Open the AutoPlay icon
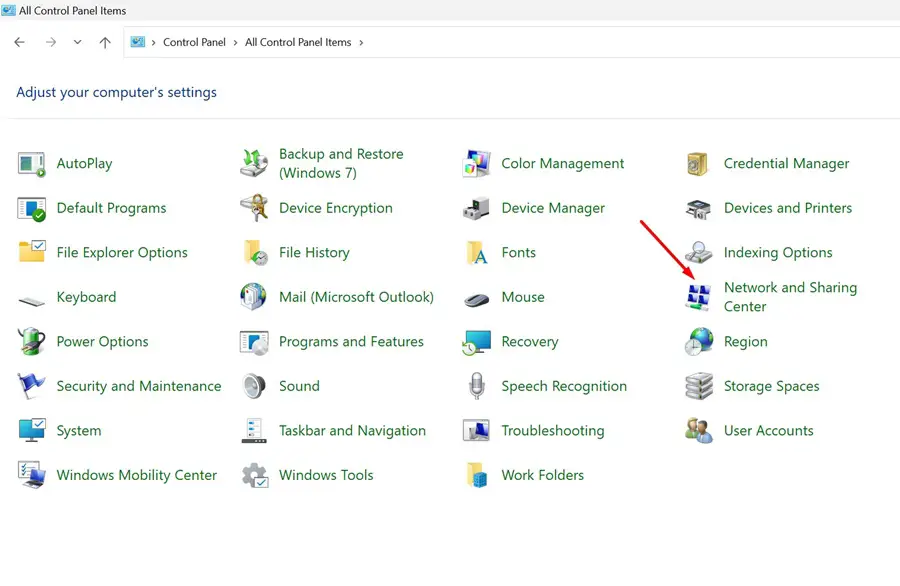900x586 pixels. click(32, 164)
